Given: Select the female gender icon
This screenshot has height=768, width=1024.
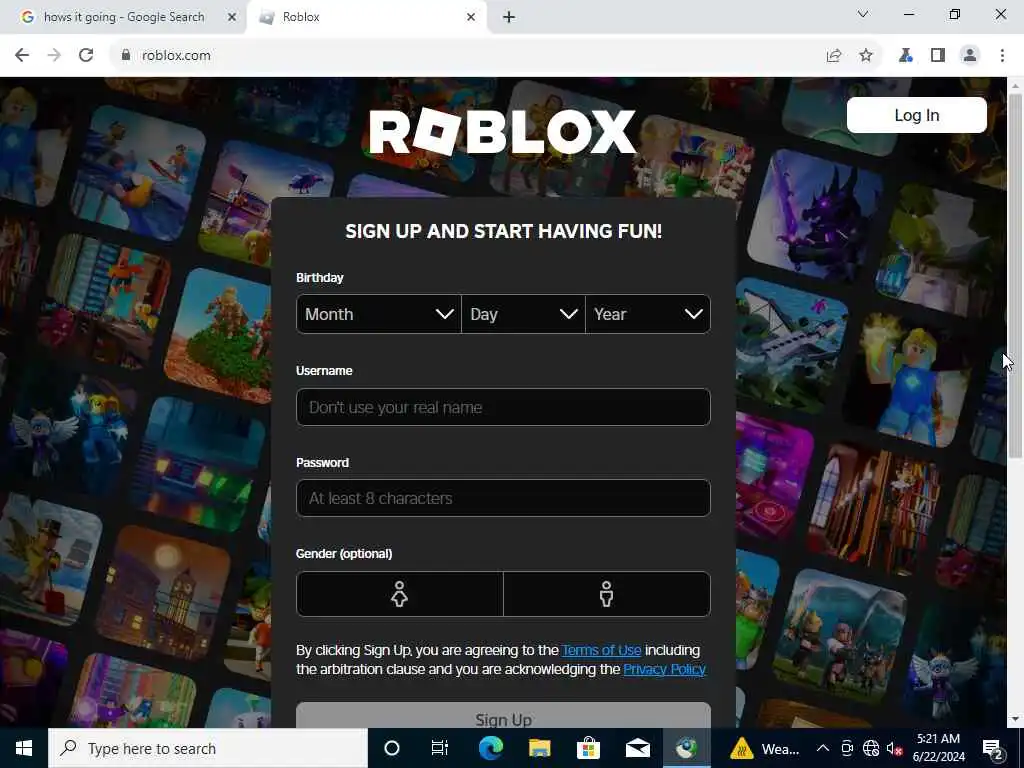Looking at the screenshot, I should [x=400, y=594].
